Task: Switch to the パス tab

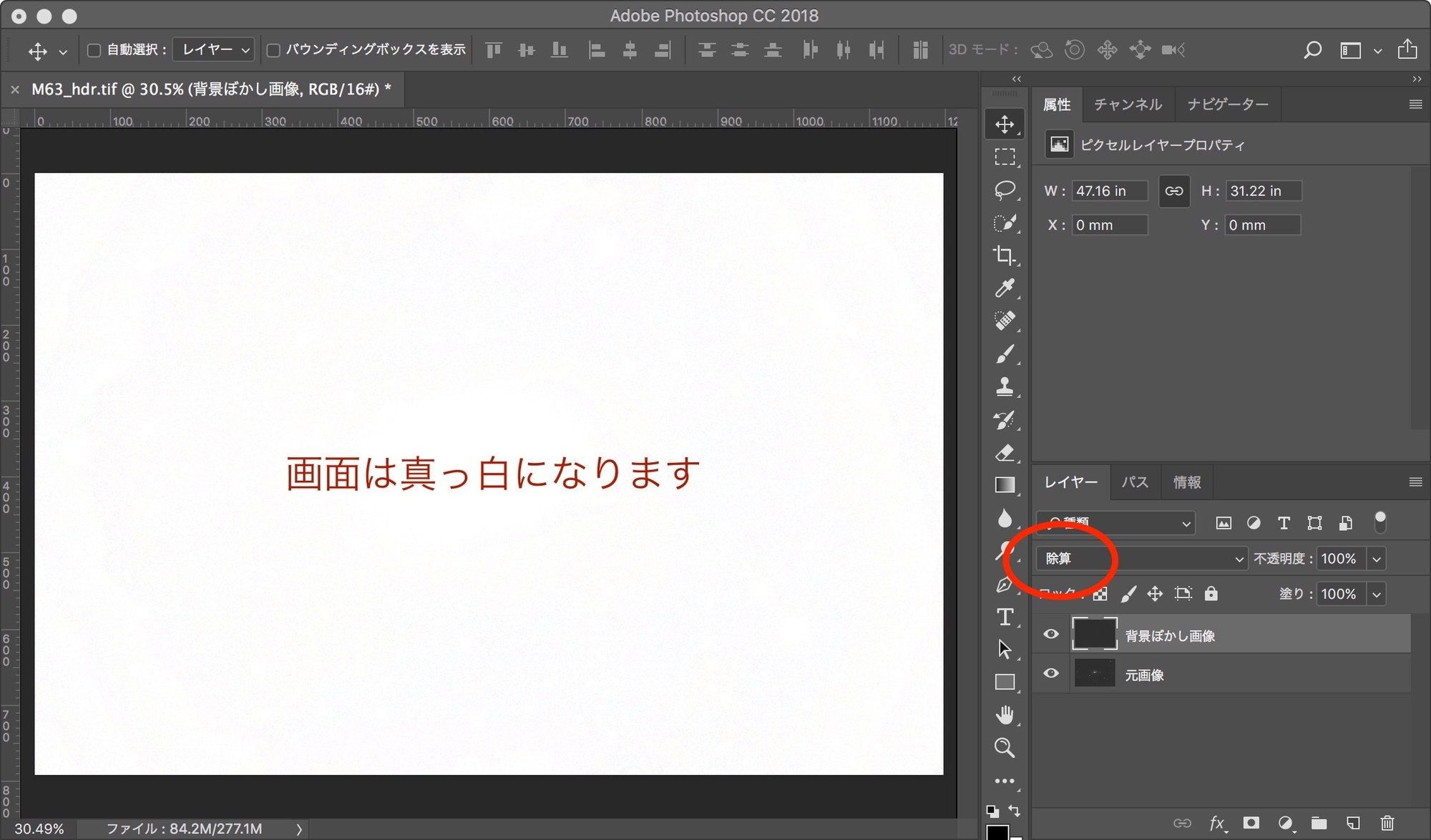Action: click(x=1135, y=482)
